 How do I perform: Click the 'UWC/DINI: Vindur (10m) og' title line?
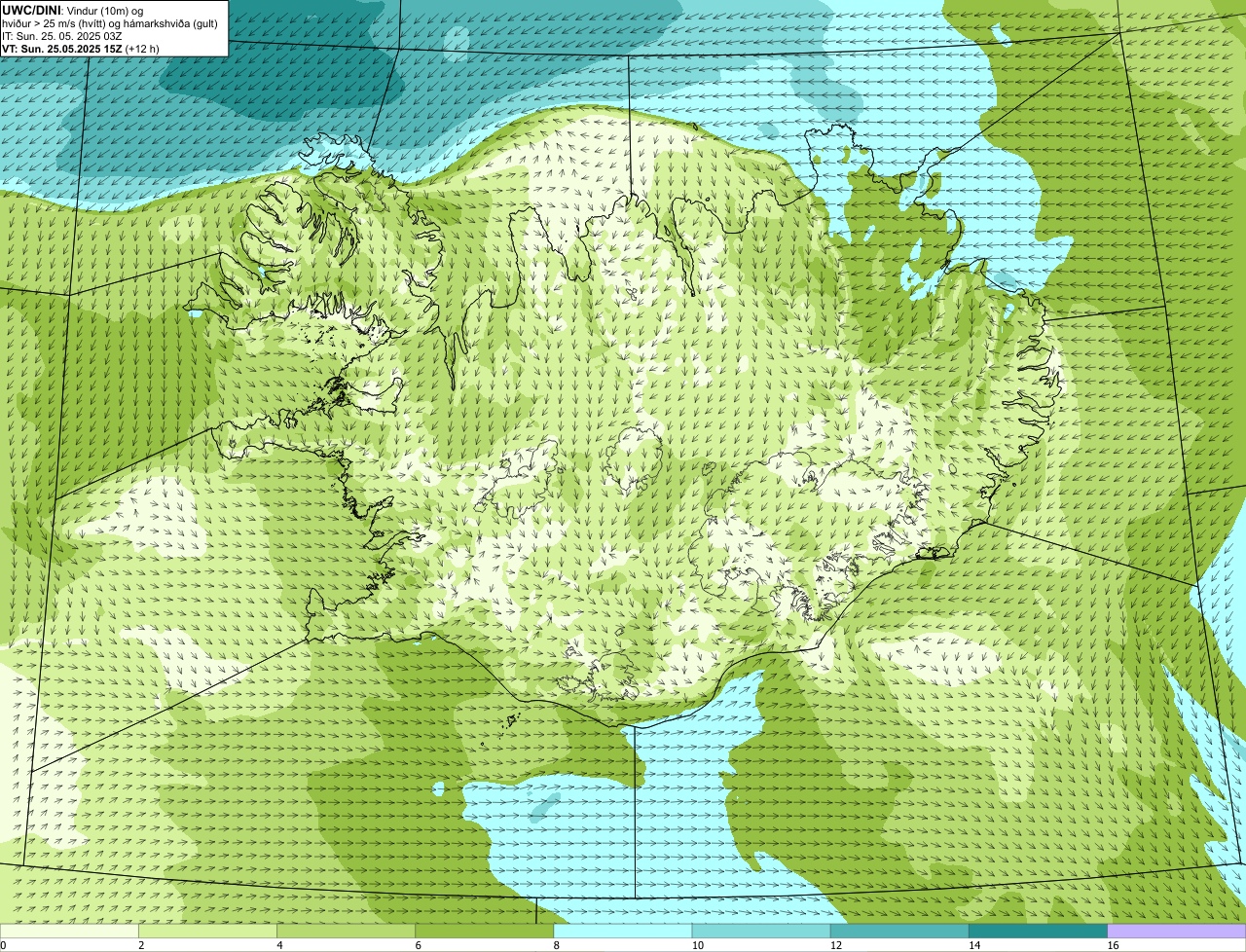coord(73,10)
